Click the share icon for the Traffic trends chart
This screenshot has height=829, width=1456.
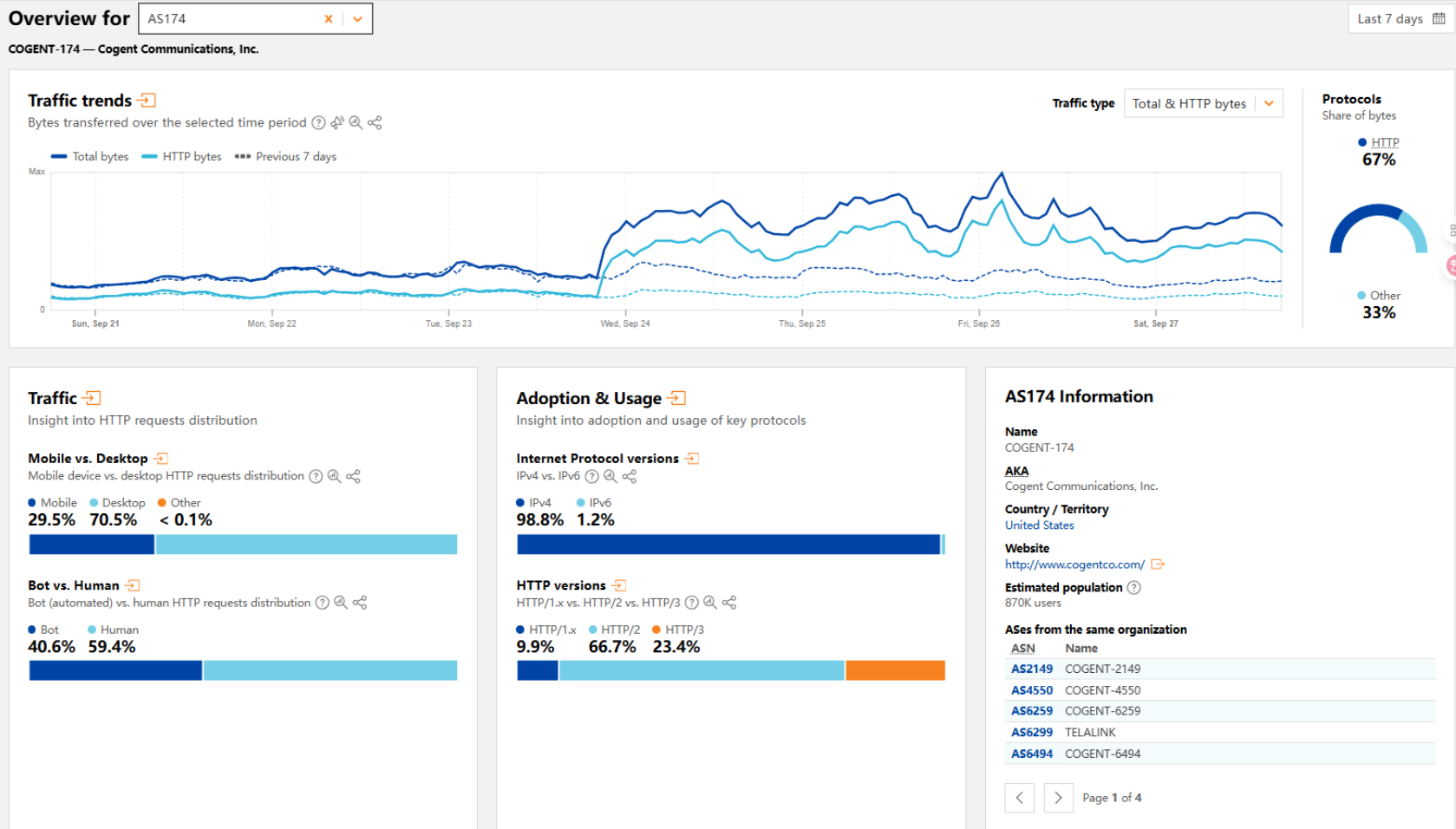(x=375, y=123)
